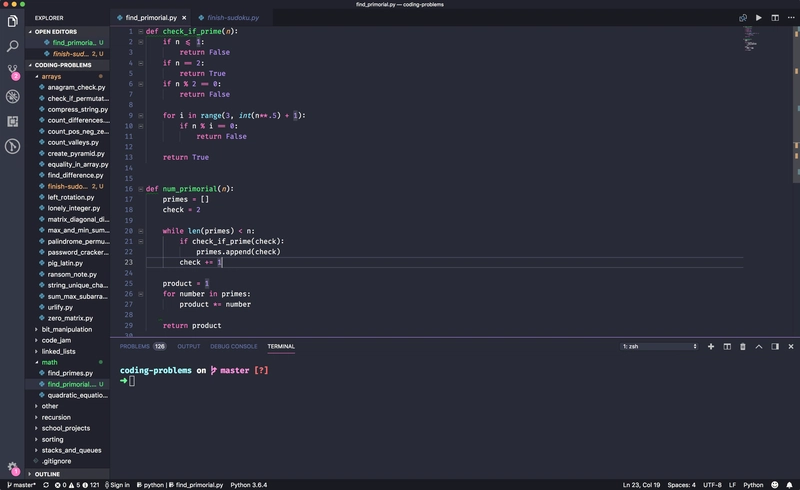Open errors and warnings count in status bar
This screenshot has width=800, height=490.
77,485
